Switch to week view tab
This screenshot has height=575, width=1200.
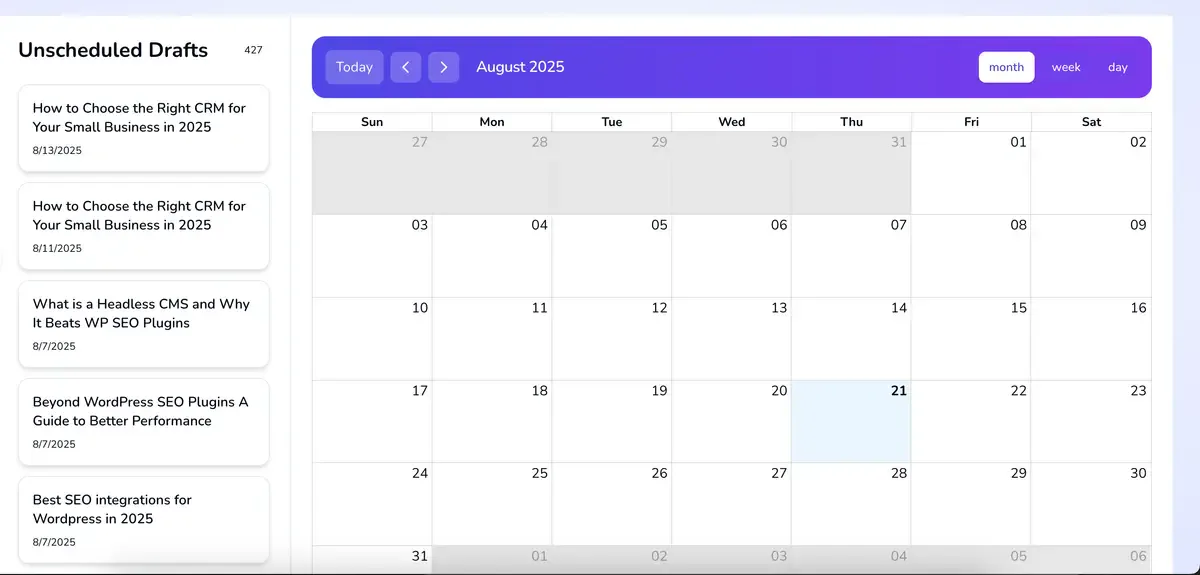(1066, 67)
